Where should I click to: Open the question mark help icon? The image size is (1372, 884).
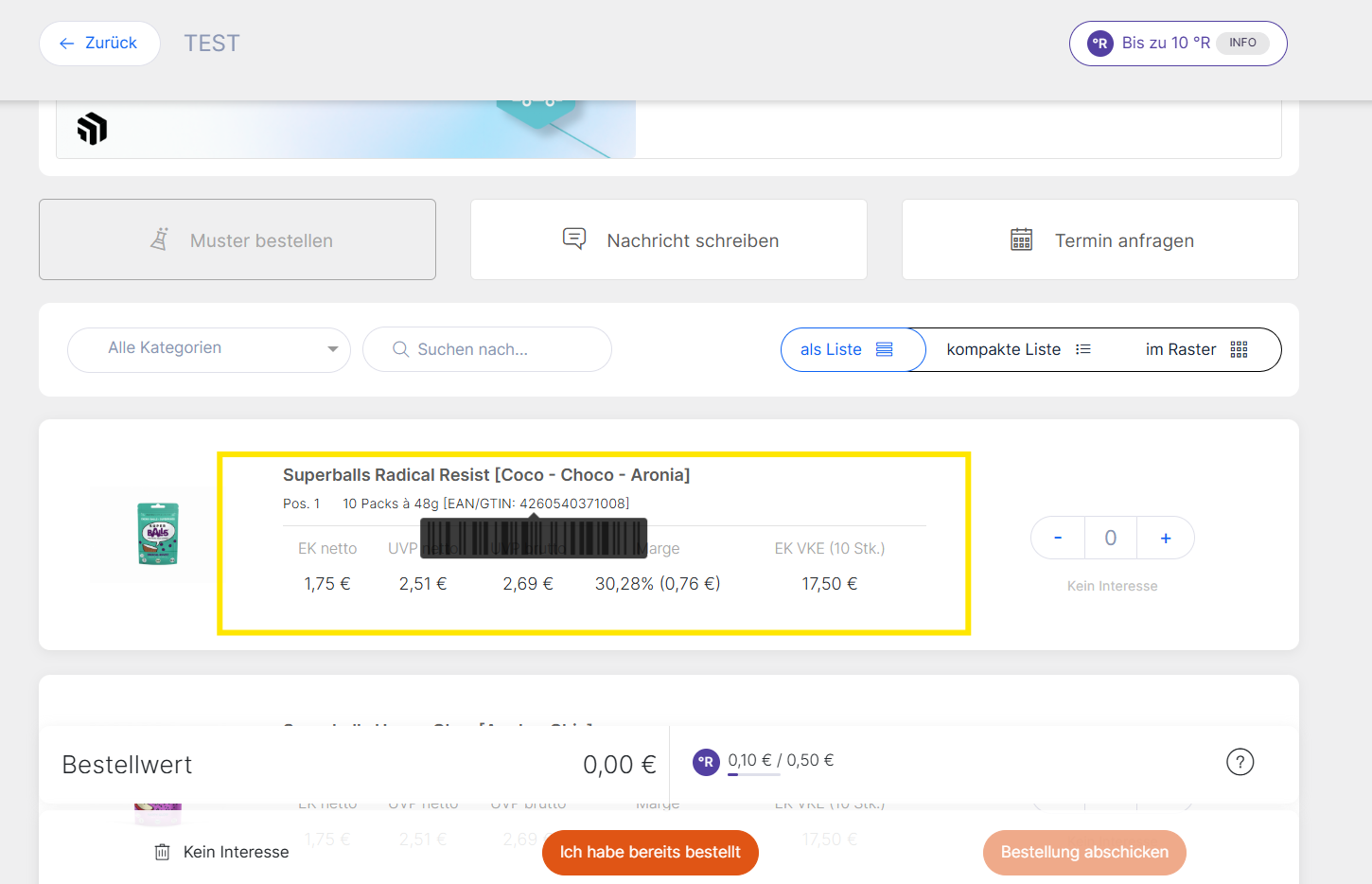point(1240,762)
